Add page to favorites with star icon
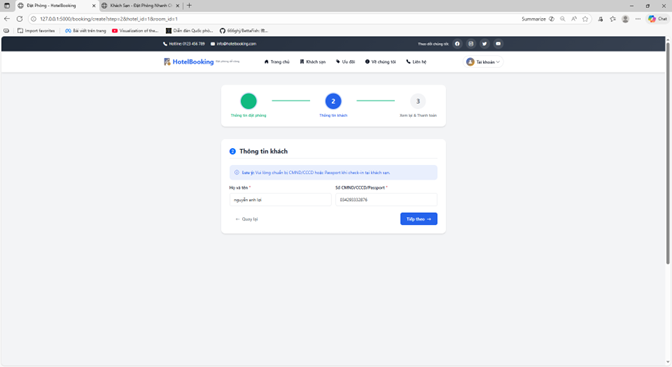This screenshot has width=672, height=367. click(585, 19)
